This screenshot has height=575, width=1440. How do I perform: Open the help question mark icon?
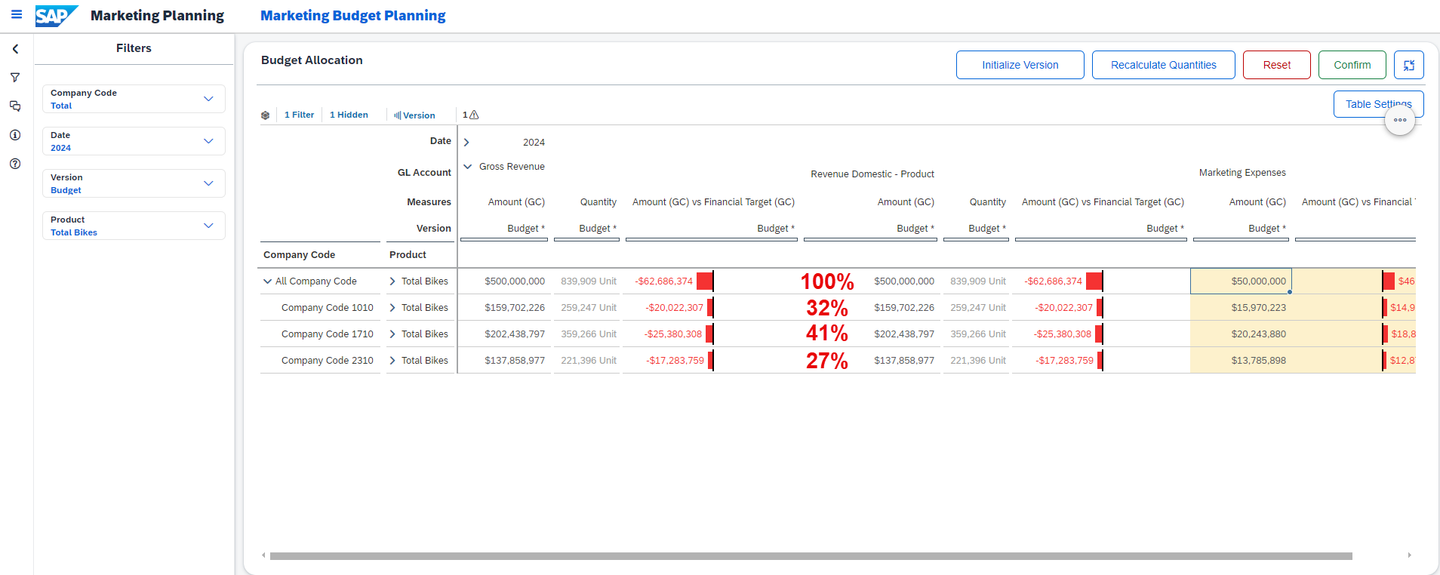coord(15,163)
